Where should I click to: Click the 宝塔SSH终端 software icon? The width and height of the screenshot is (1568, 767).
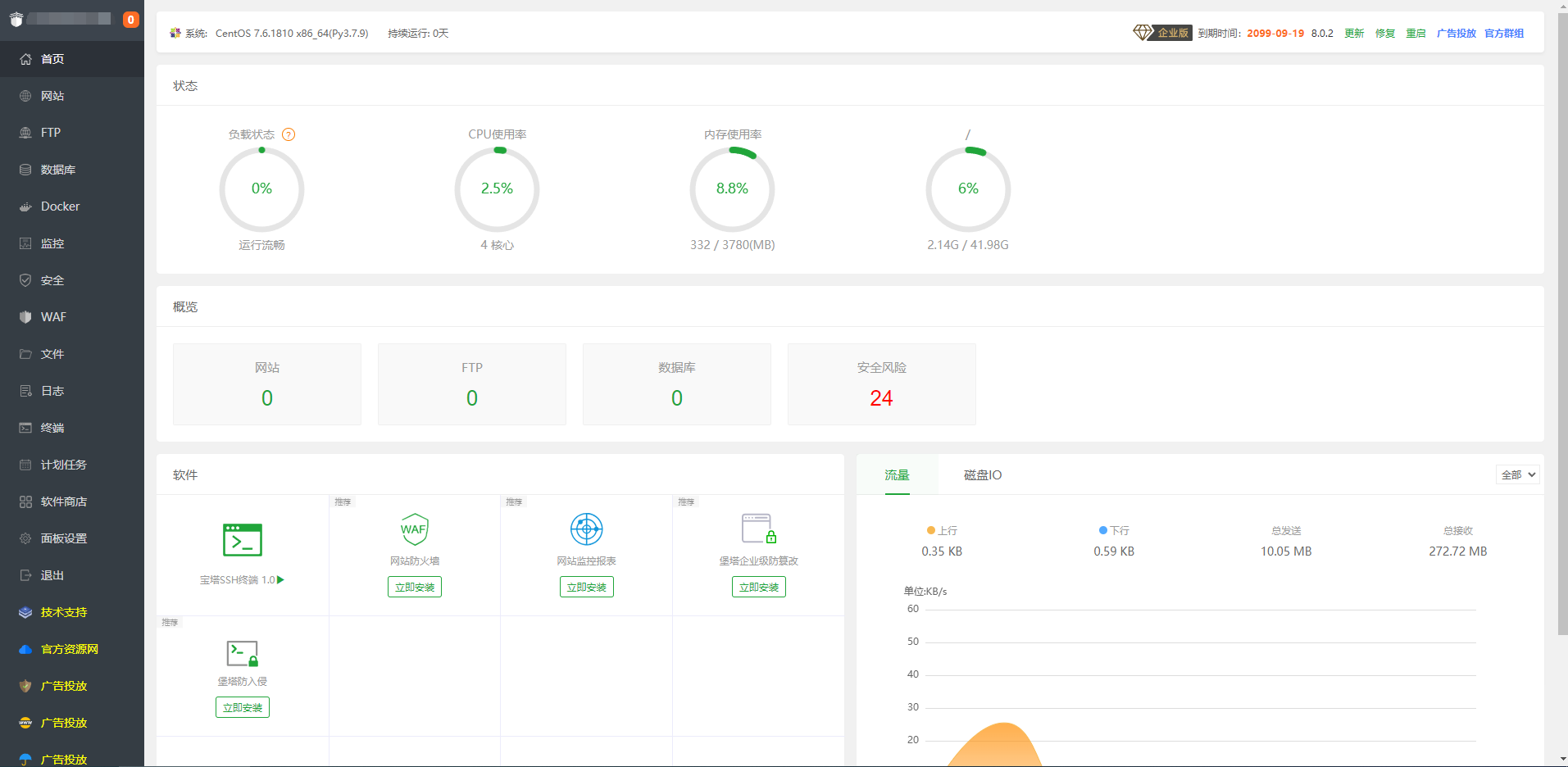[x=243, y=540]
